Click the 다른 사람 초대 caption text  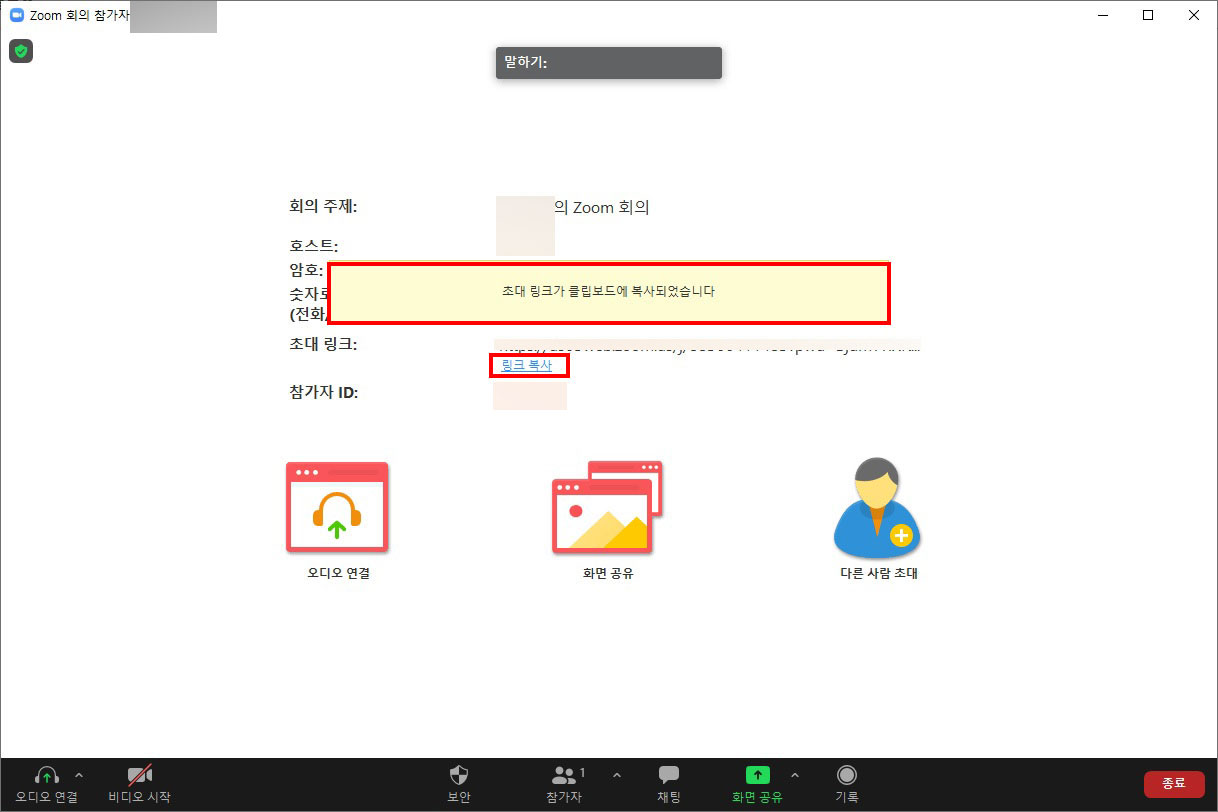[x=879, y=574]
